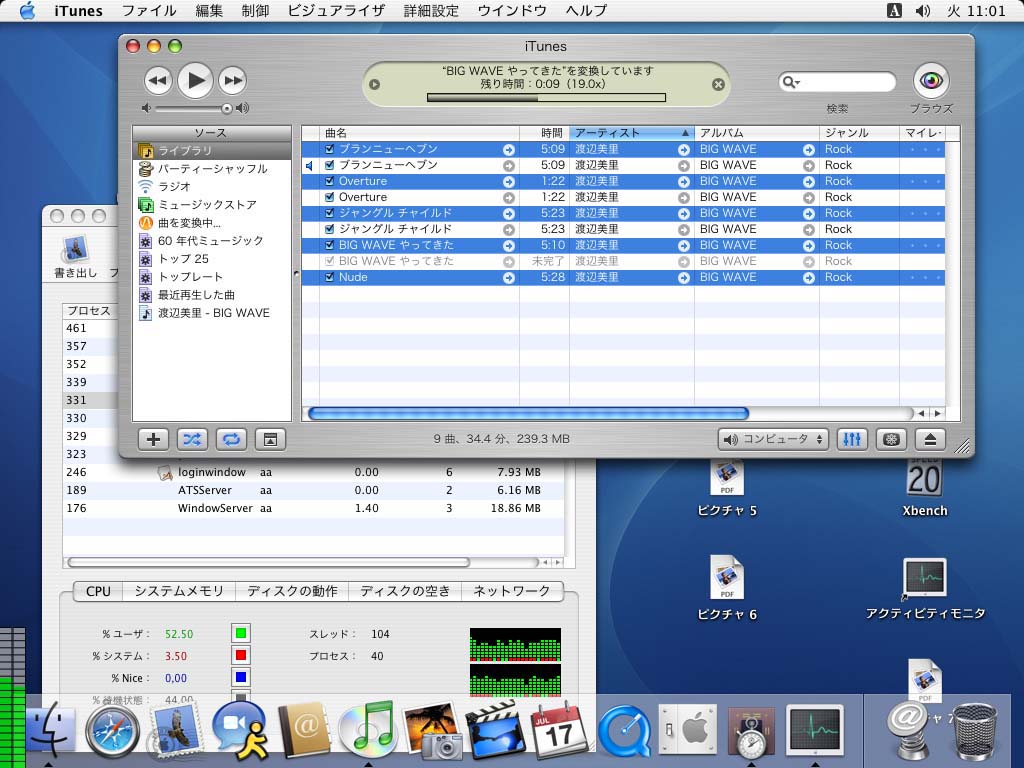The width and height of the screenshot is (1024, 768).
Task: Open the Xbench desktop icon
Action: [924, 477]
